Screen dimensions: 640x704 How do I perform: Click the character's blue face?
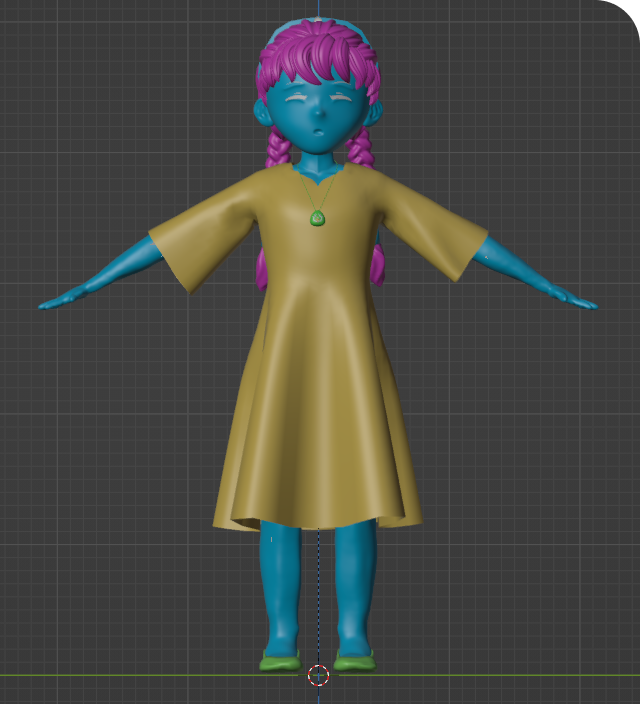click(x=318, y=118)
